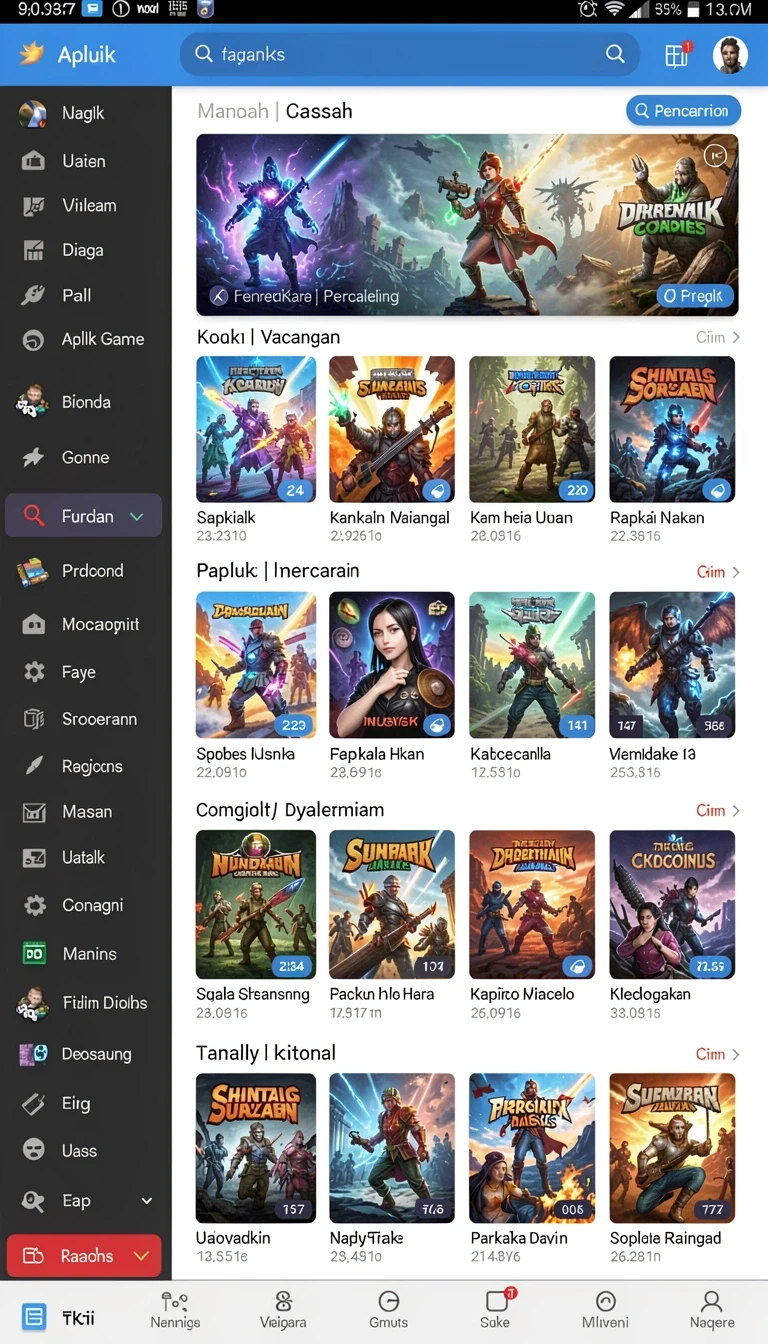The width and height of the screenshot is (768, 1344).
Task: Open Conagni gear icon
Action: click(34, 906)
